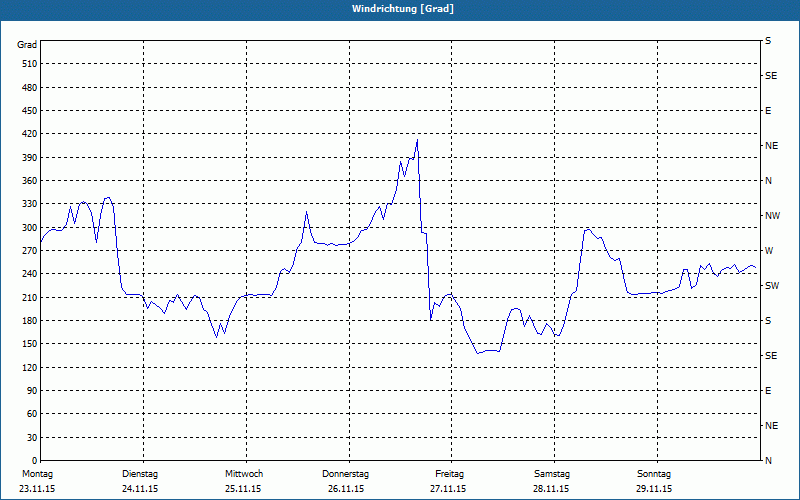
Task: Click the y-axis value 90
Action: click(32, 391)
